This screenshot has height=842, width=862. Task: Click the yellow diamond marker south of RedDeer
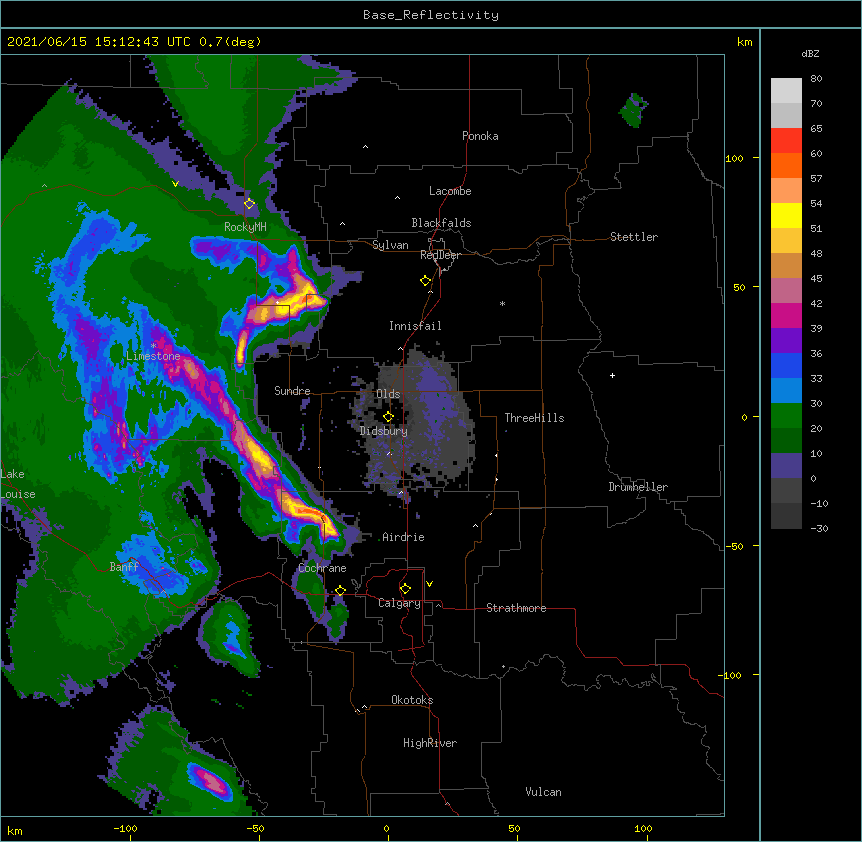(x=425, y=281)
